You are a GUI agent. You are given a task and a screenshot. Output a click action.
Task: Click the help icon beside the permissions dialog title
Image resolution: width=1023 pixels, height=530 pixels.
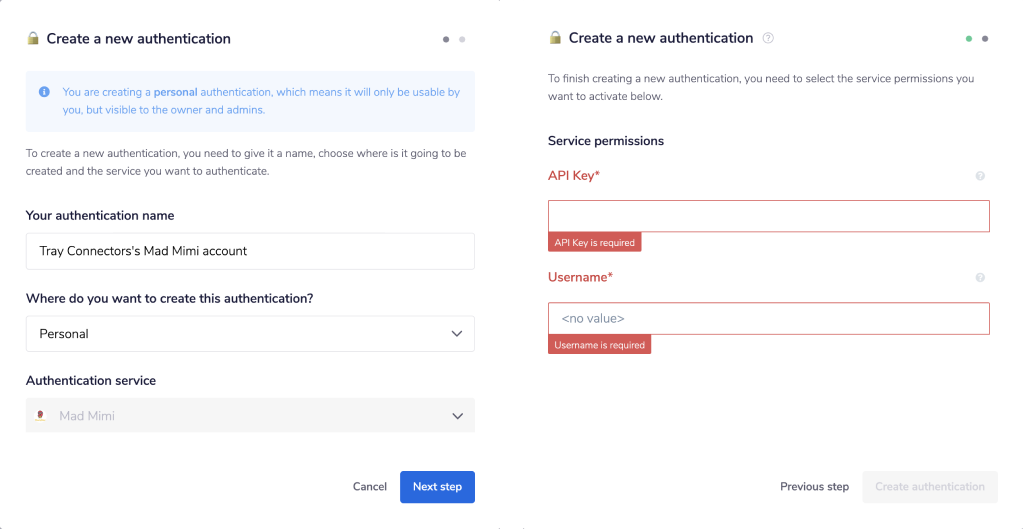[x=768, y=38]
